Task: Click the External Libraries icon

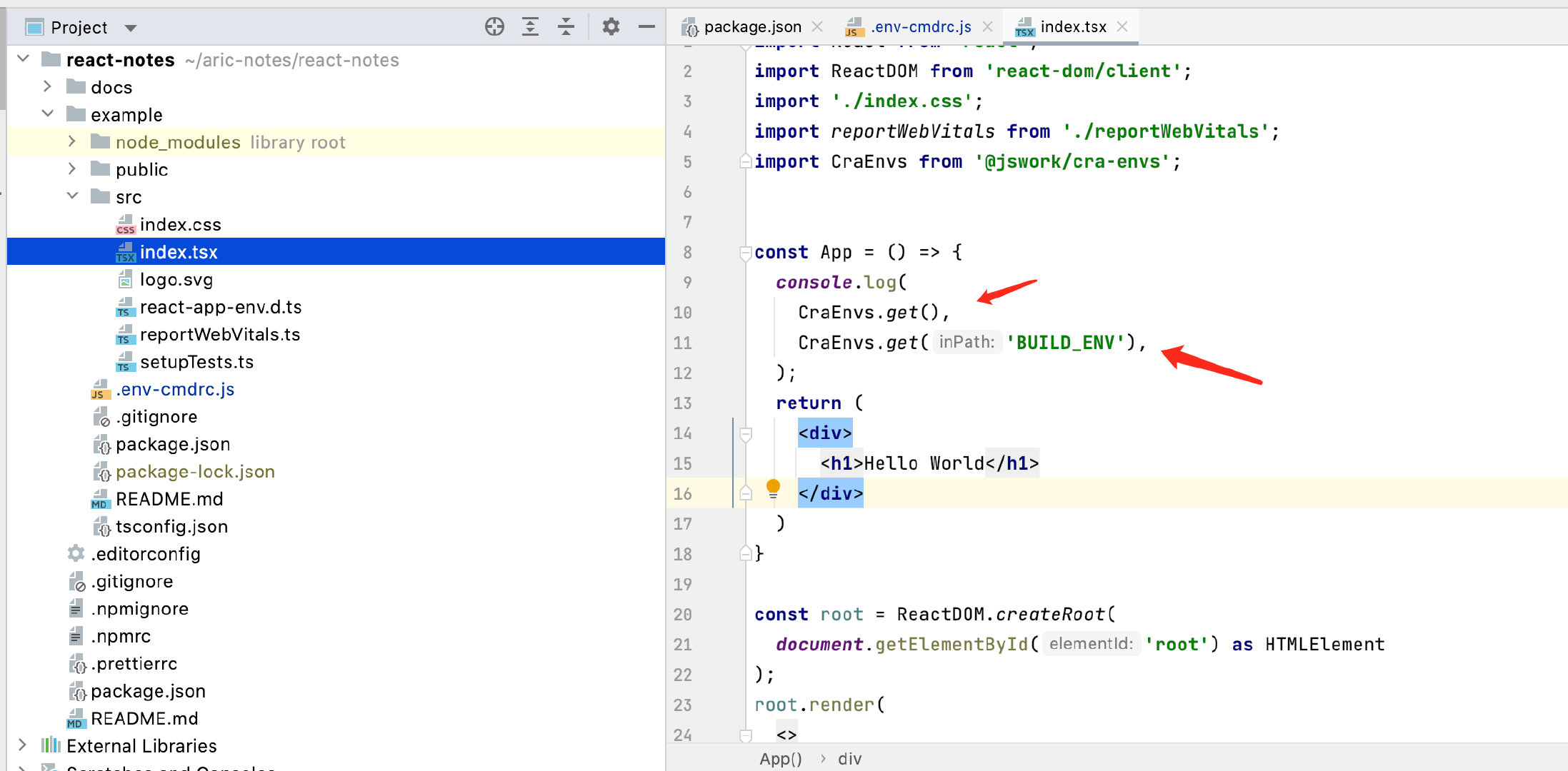Action: tap(51, 745)
